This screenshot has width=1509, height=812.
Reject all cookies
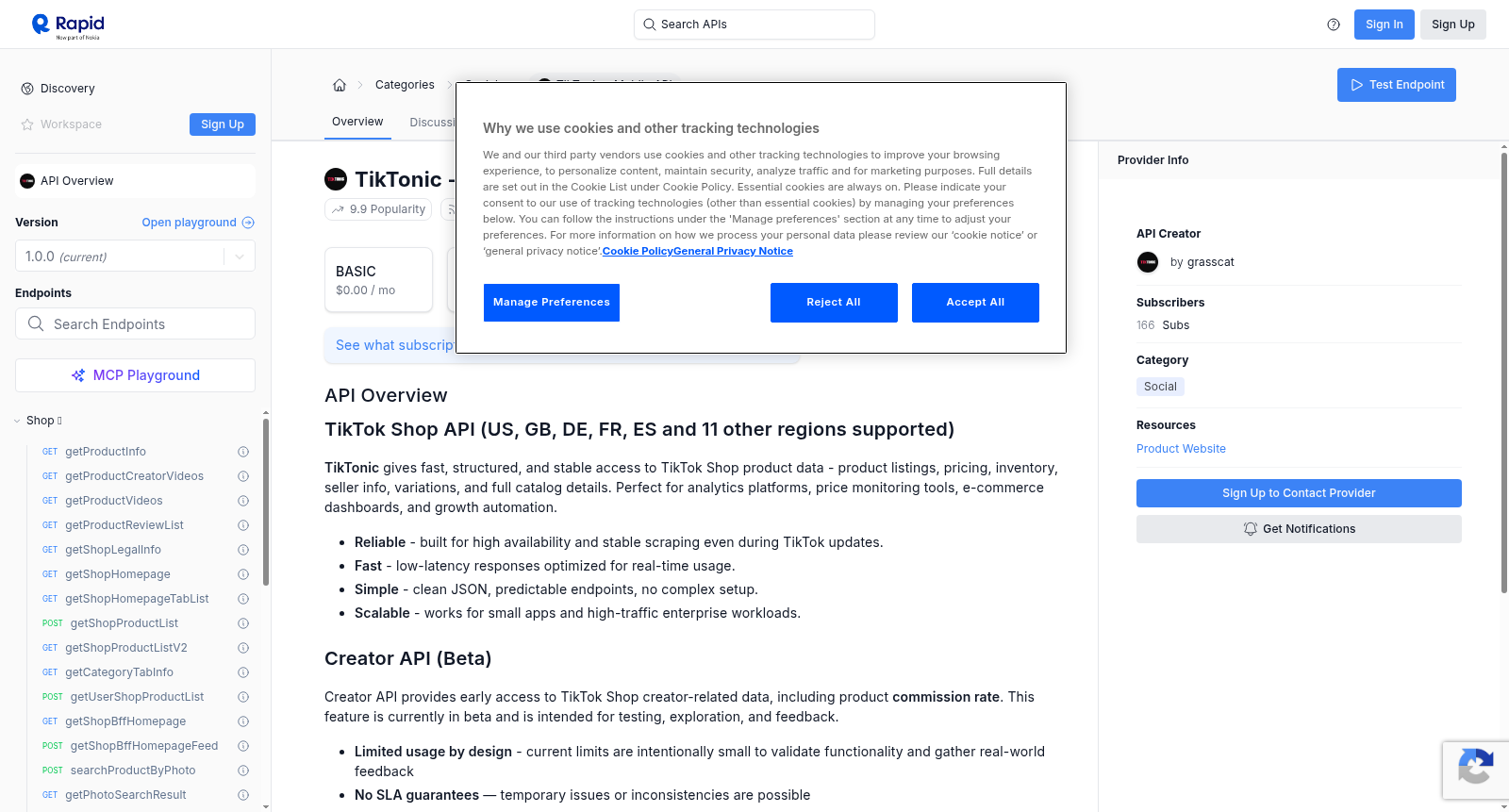[834, 303]
